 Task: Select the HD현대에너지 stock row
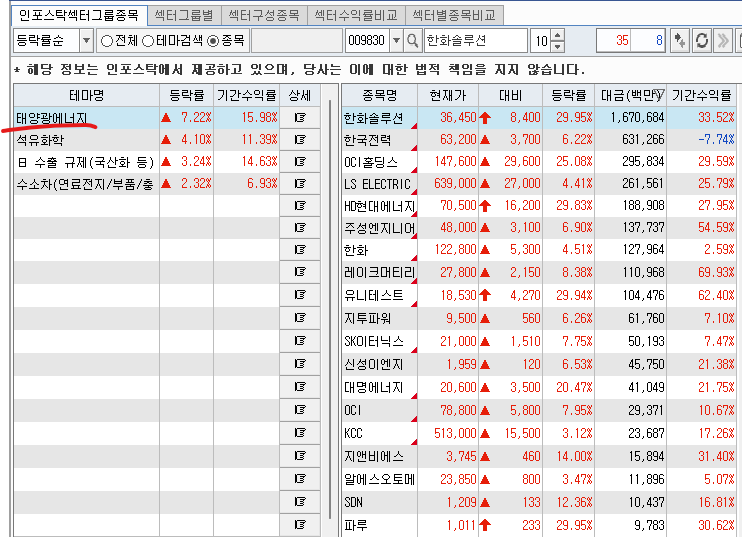[539, 206]
